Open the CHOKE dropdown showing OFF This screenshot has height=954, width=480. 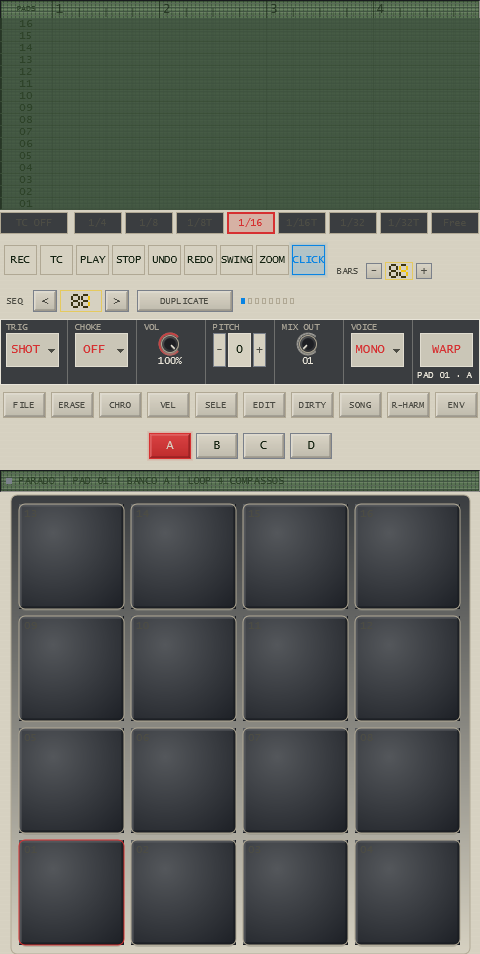click(x=101, y=350)
